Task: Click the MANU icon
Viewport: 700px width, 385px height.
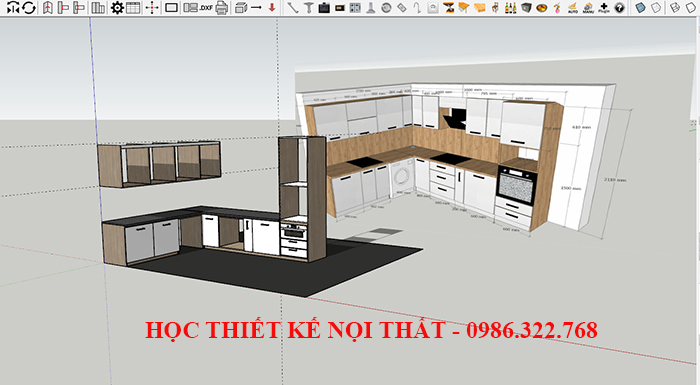Action: pyautogui.click(x=588, y=7)
